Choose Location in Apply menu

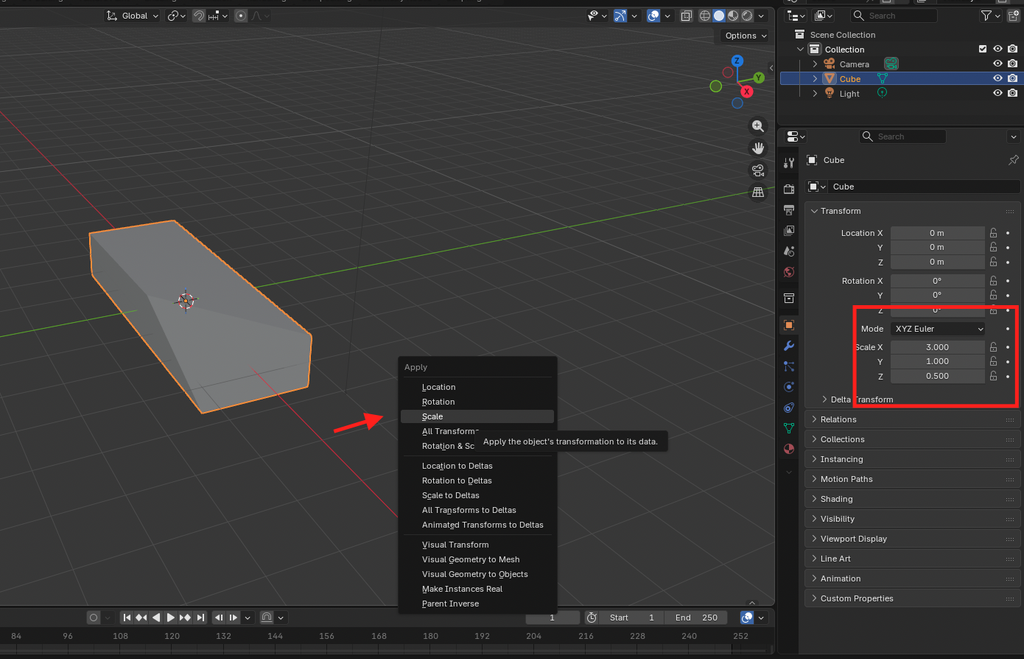tap(477, 387)
